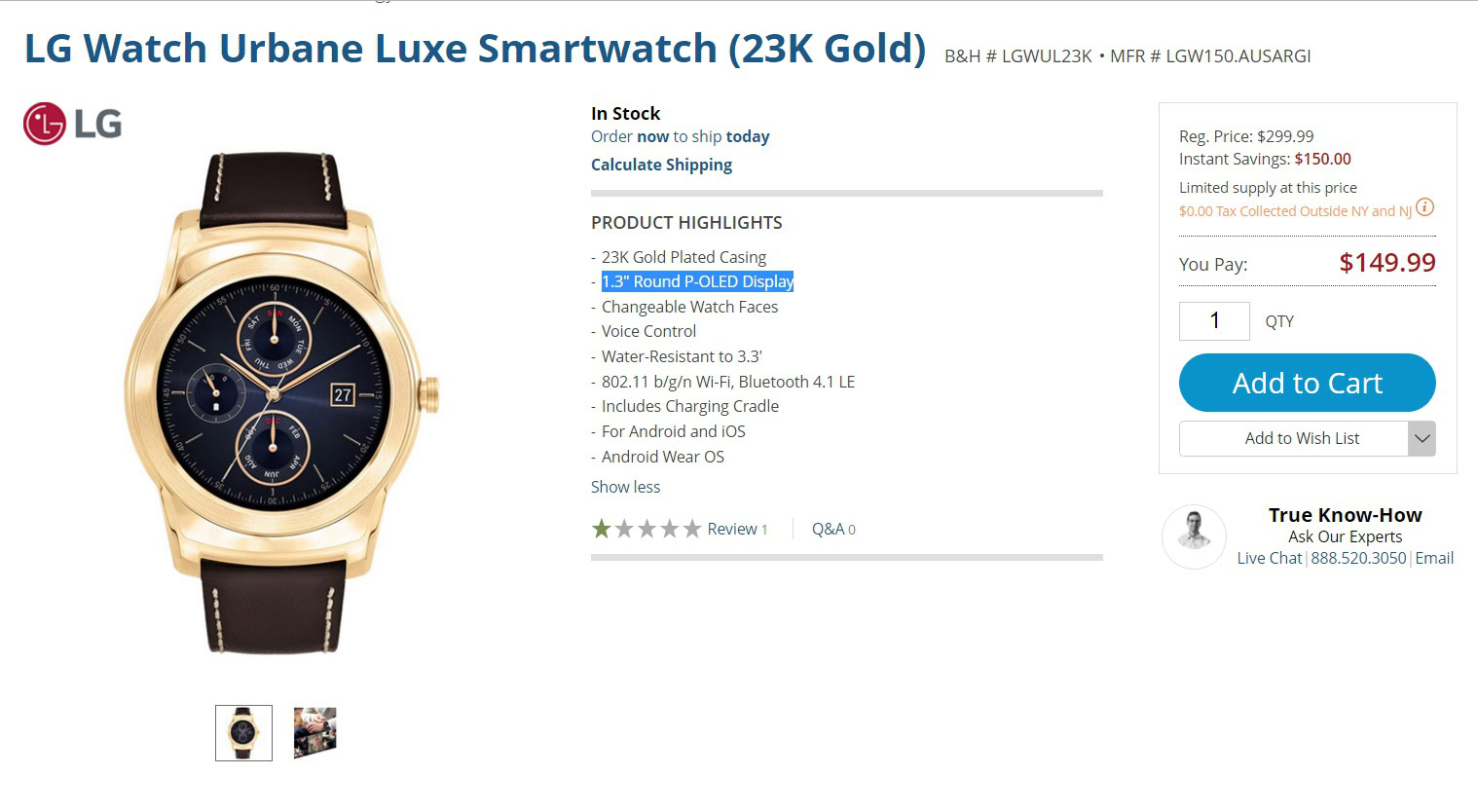Click the 888.520.3050 phone link
The image size is (1478, 812).
(1358, 558)
